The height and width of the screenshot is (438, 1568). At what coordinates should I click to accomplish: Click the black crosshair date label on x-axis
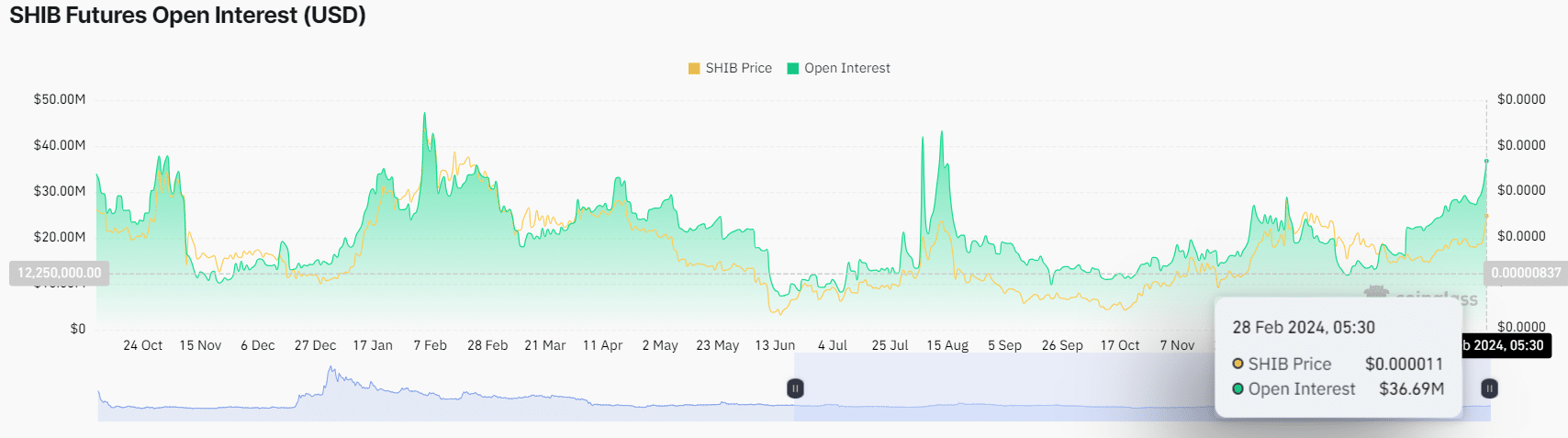1506,345
